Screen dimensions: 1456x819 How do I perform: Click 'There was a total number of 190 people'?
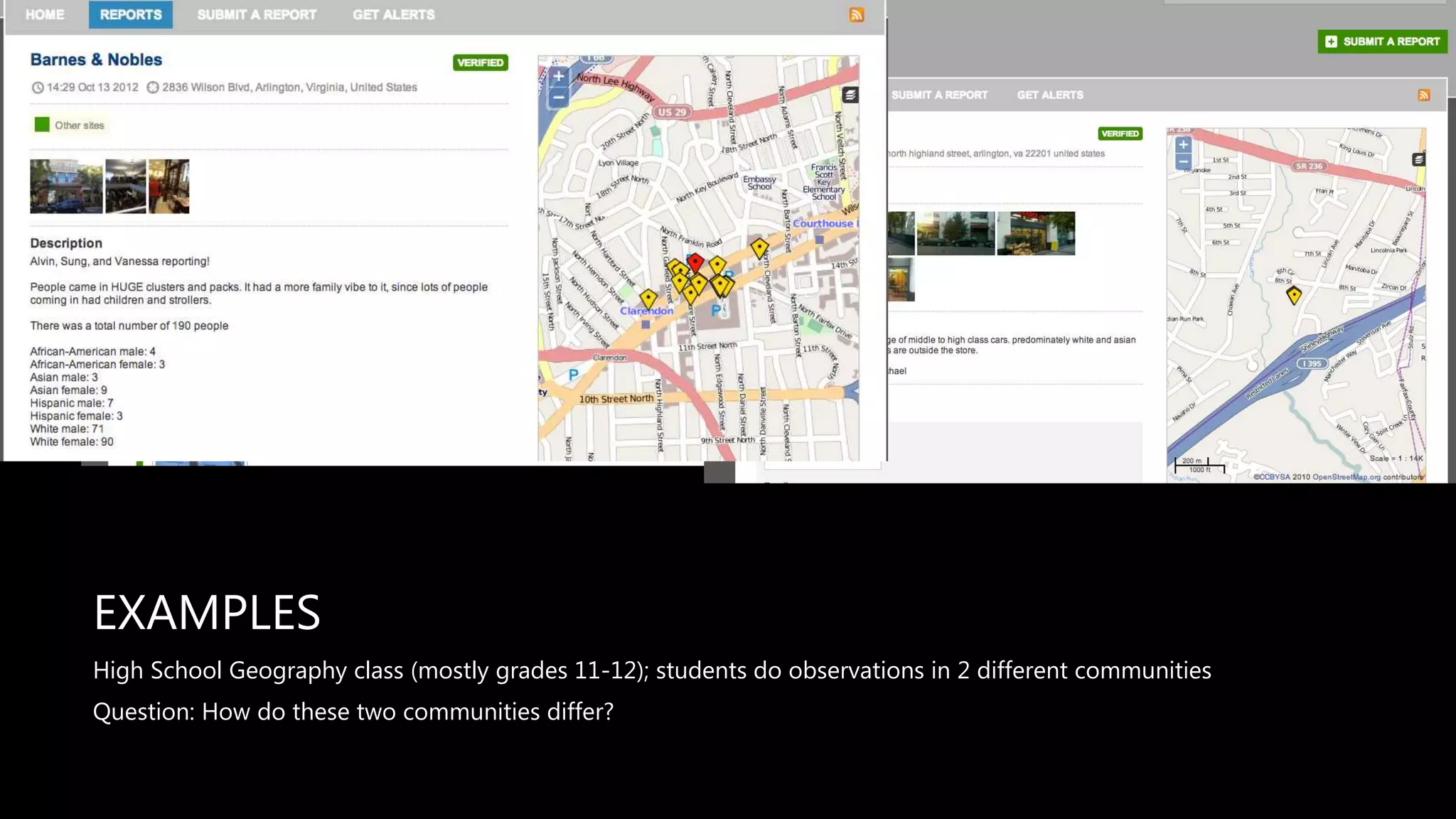coord(129,326)
